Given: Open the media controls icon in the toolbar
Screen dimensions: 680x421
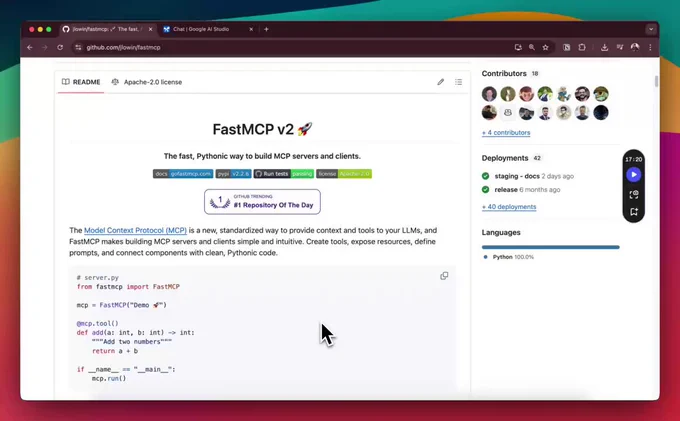Looking at the screenshot, I should 620,47.
